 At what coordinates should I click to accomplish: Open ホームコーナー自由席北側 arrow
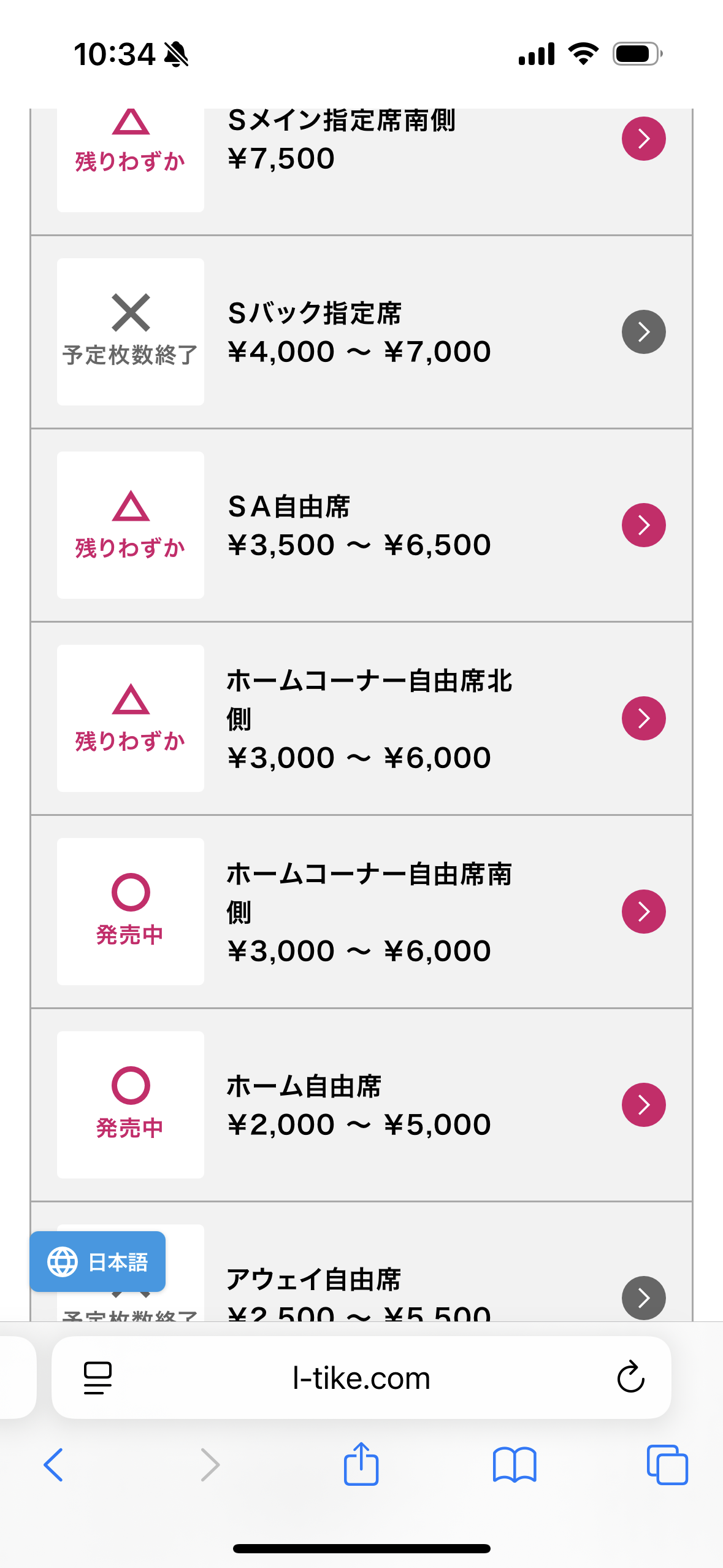coord(643,718)
